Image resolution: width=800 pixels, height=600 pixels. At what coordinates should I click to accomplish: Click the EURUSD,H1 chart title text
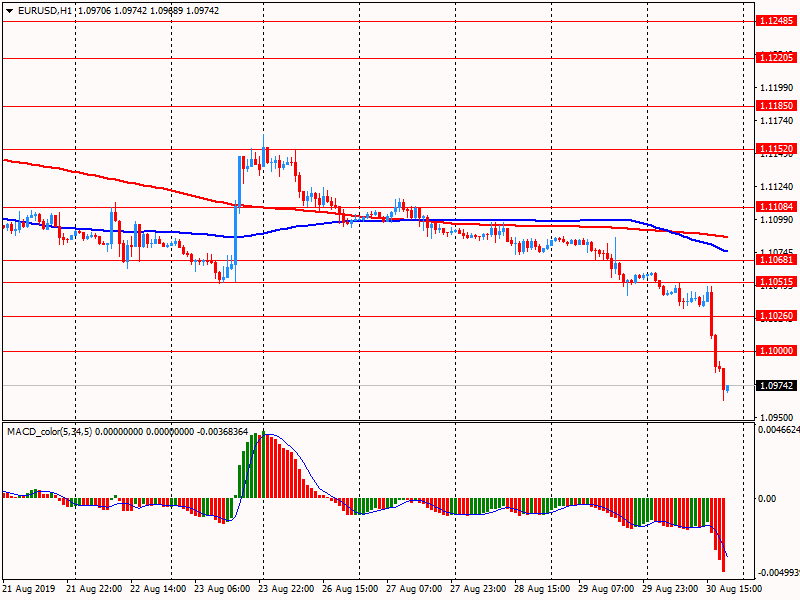(x=44, y=11)
